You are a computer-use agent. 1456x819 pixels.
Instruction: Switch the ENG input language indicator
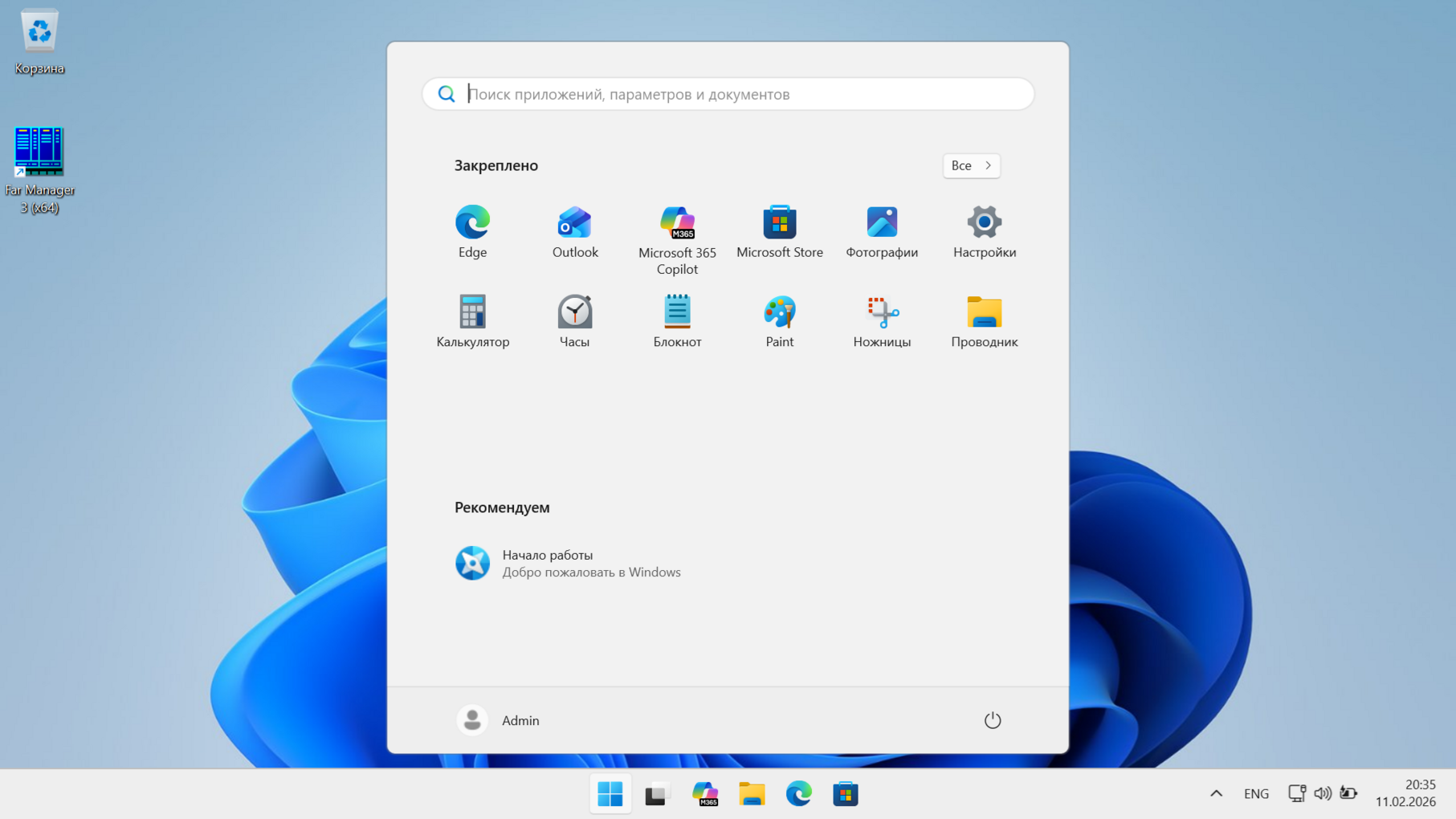(x=1256, y=793)
